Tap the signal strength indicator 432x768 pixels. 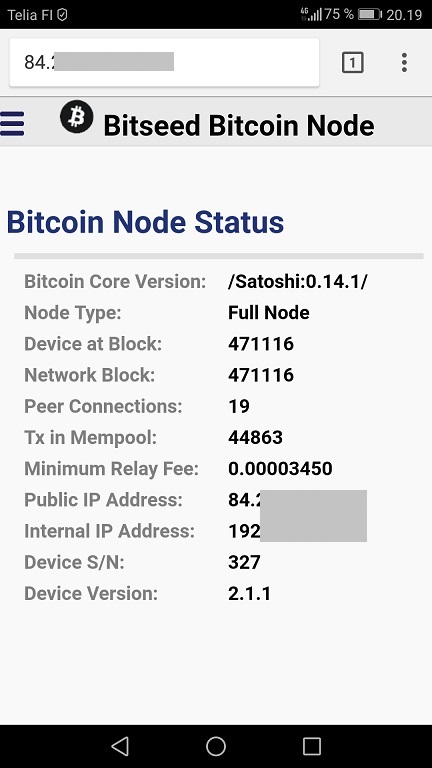coord(312,14)
